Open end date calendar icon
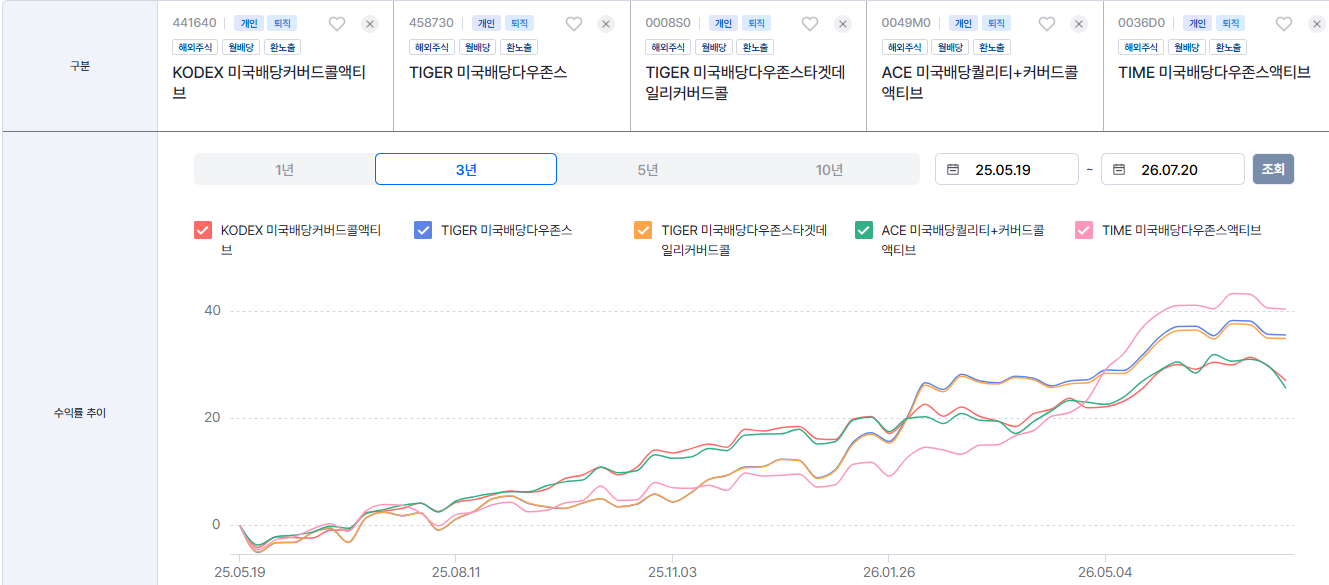The image size is (1329, 585). [x=1119, y=170]
